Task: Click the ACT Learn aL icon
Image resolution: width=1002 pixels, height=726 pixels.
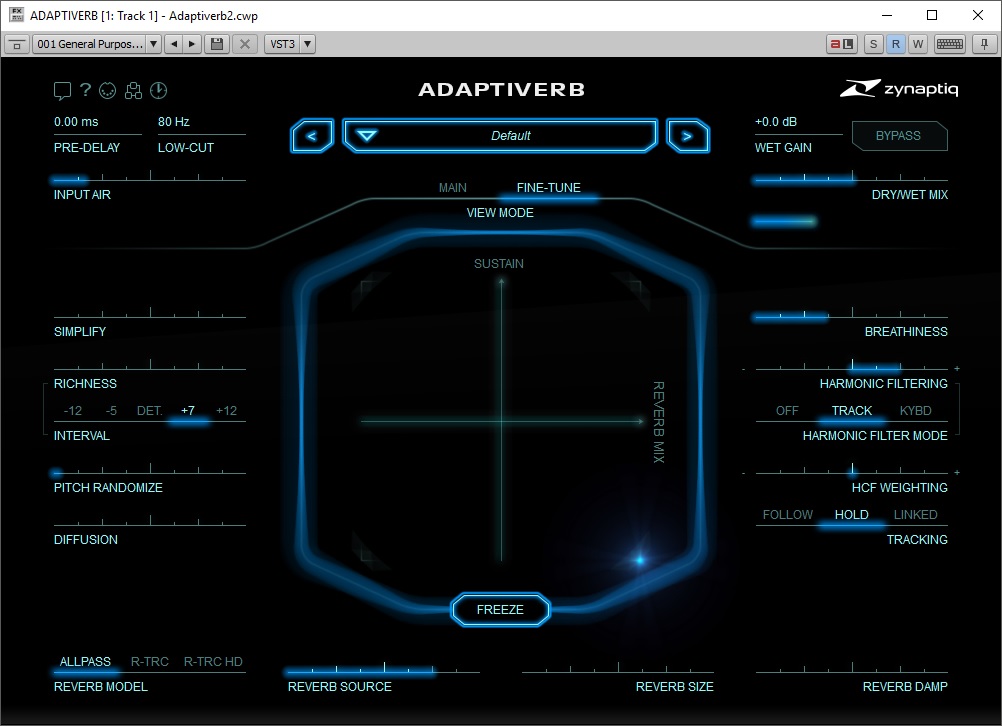Action: (842, 44)
